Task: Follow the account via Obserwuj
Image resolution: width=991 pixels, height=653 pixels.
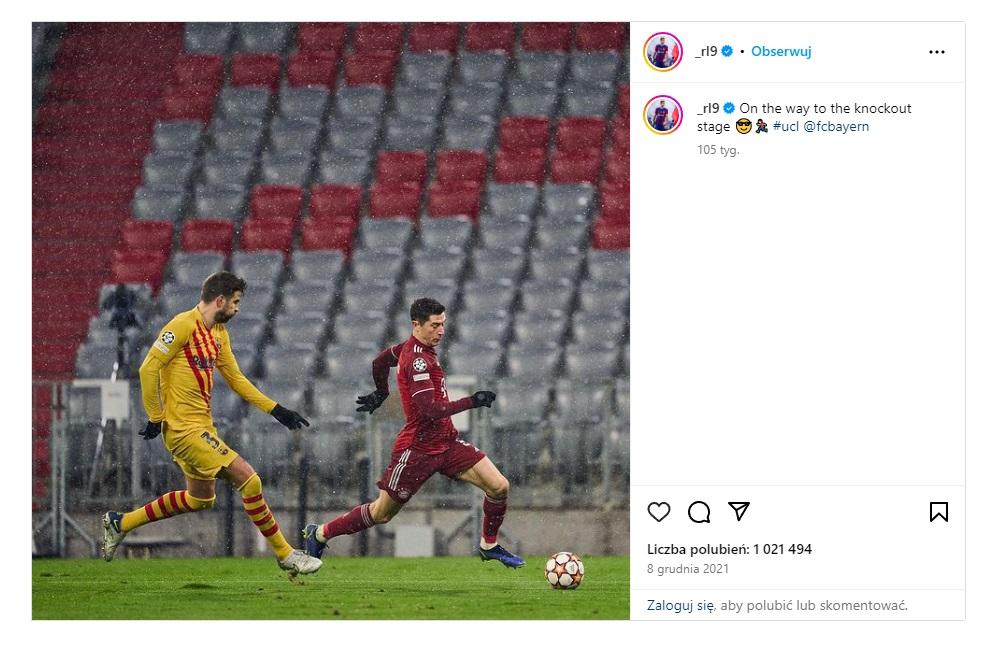Action: point(781,51)
